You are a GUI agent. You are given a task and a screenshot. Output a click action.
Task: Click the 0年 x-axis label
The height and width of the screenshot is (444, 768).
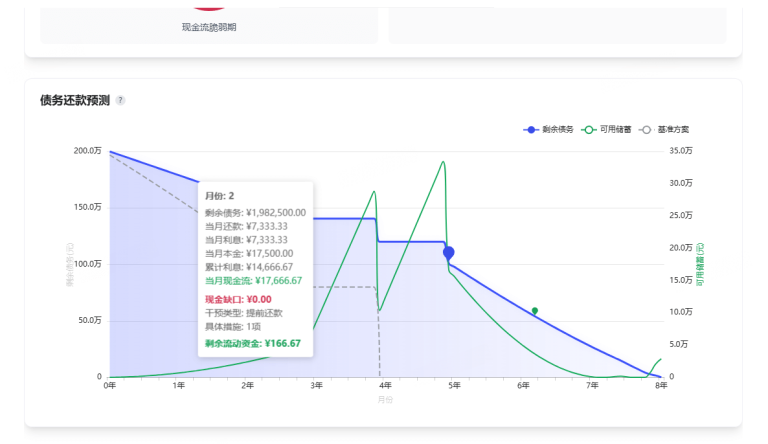[x=110, y=386]
